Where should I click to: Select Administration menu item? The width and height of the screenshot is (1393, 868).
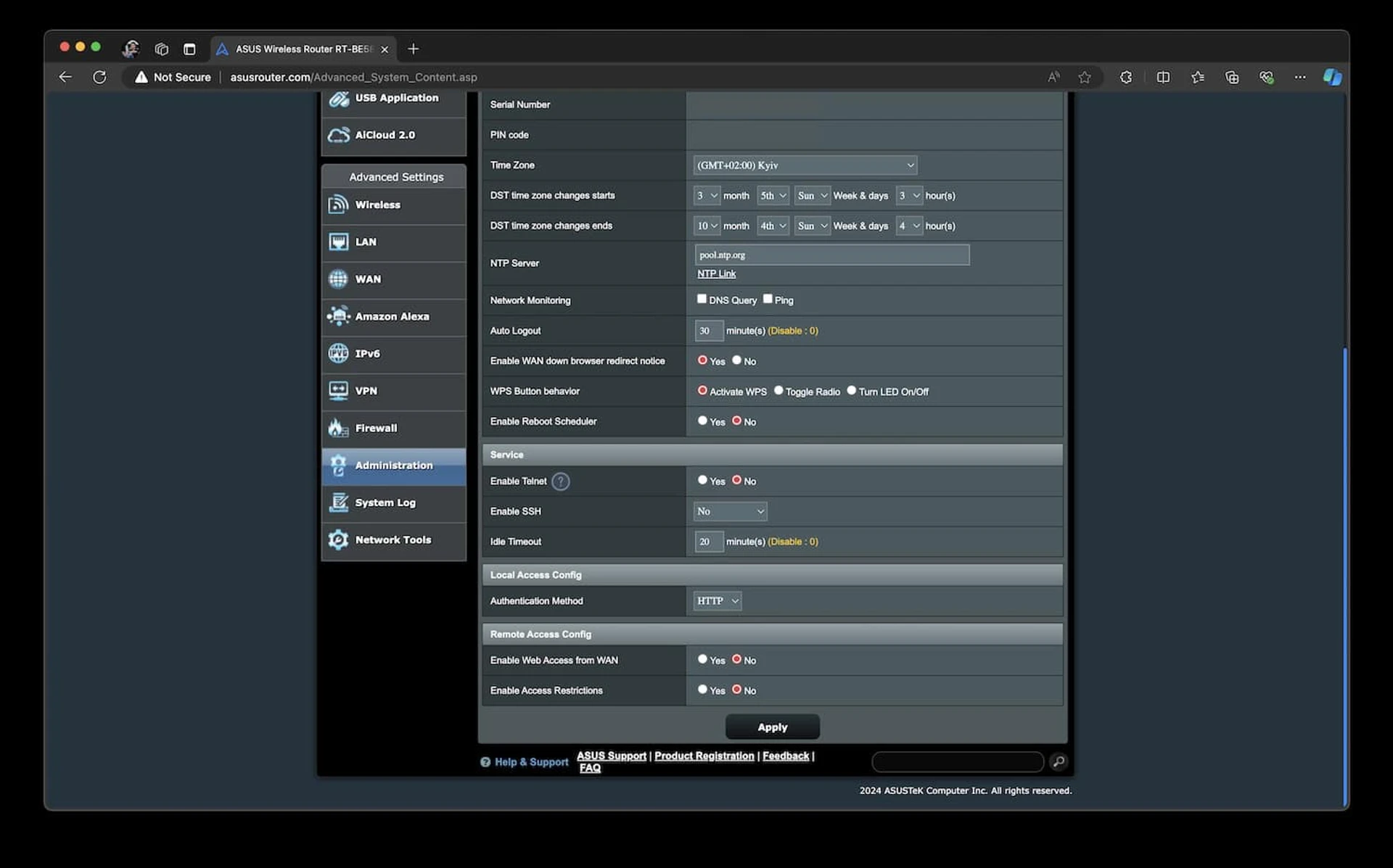tap(394, 466)
